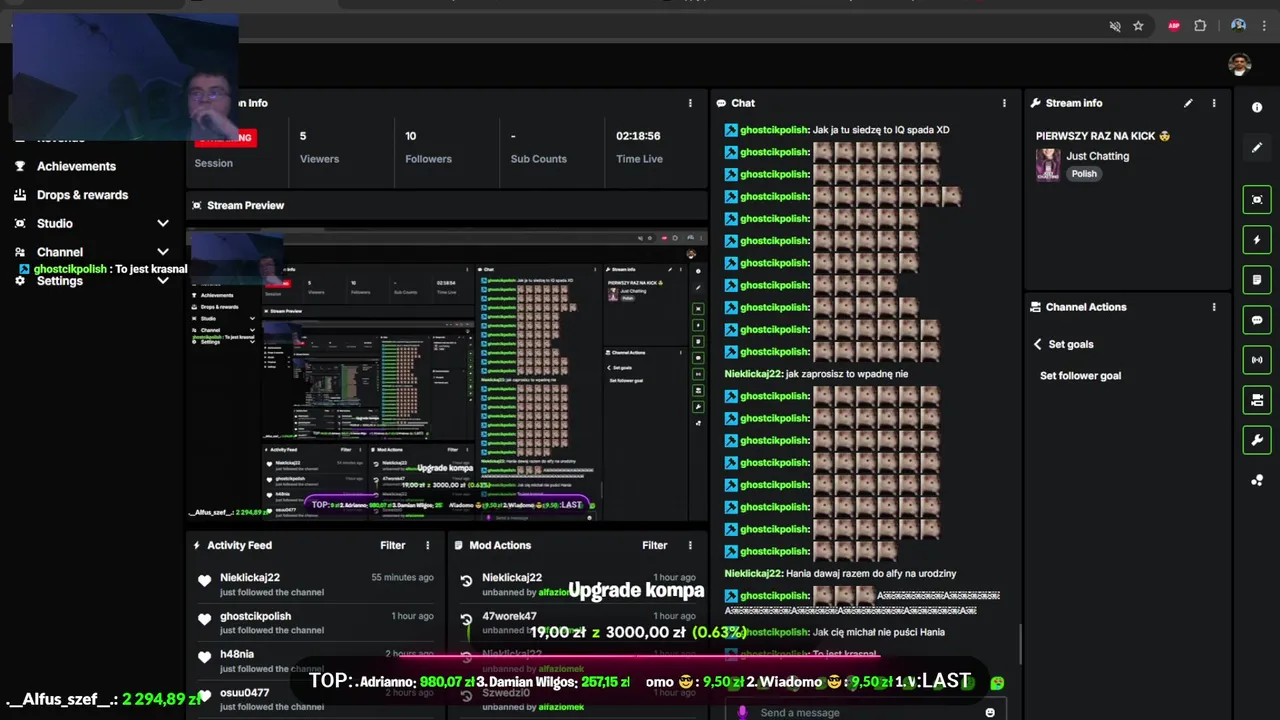
Task: Click the heart icon beside Nieklickaj22 follow
Action: [205, 581]
